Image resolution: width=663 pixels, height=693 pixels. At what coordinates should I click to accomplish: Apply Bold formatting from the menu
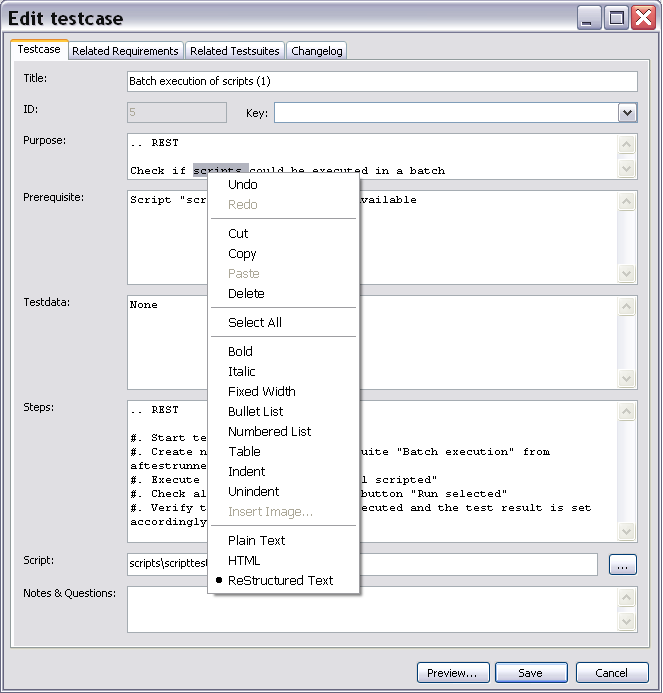coord(283,352)
